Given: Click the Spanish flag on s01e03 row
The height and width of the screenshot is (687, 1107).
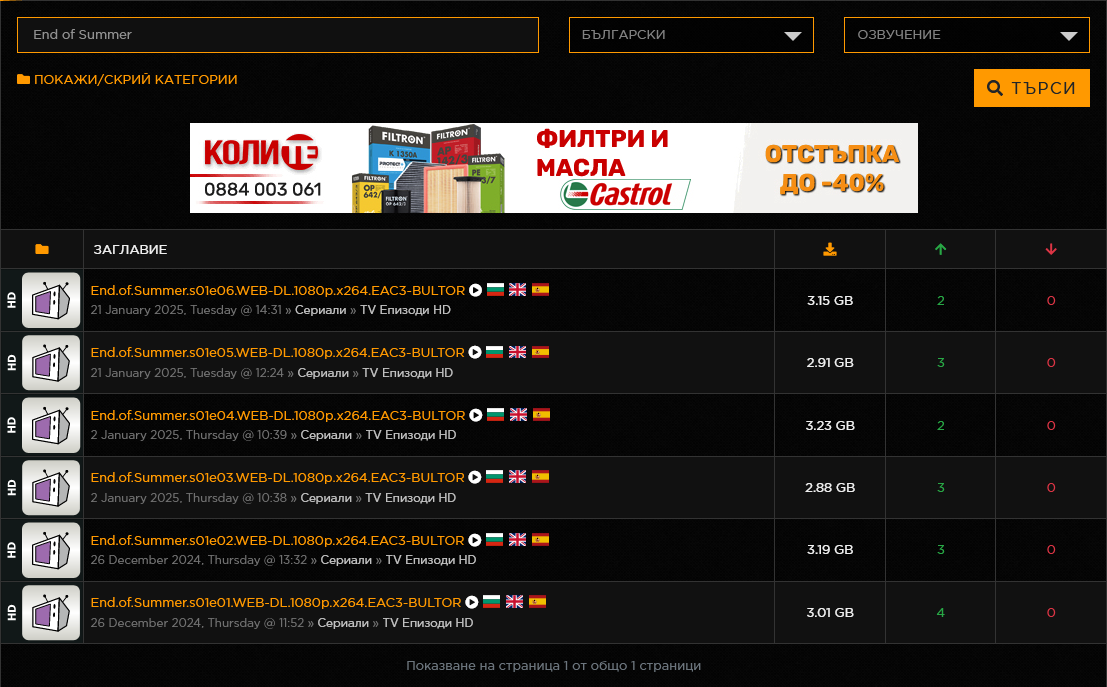Looking at the screenshot, I should 540,477.
